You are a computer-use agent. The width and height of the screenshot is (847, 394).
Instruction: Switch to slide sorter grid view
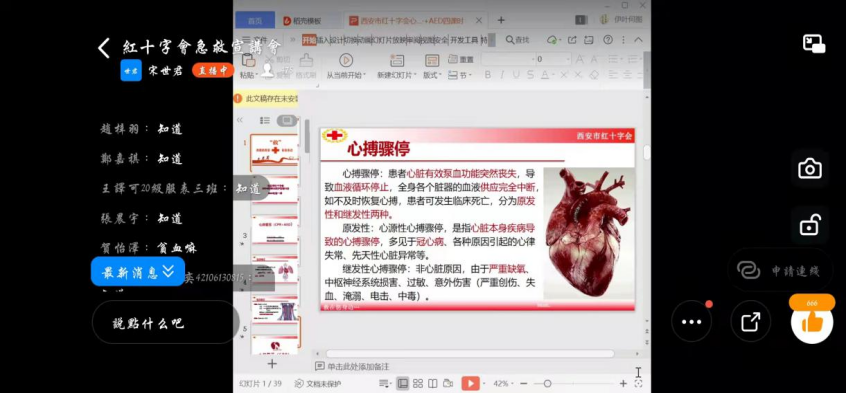[418, 383]
